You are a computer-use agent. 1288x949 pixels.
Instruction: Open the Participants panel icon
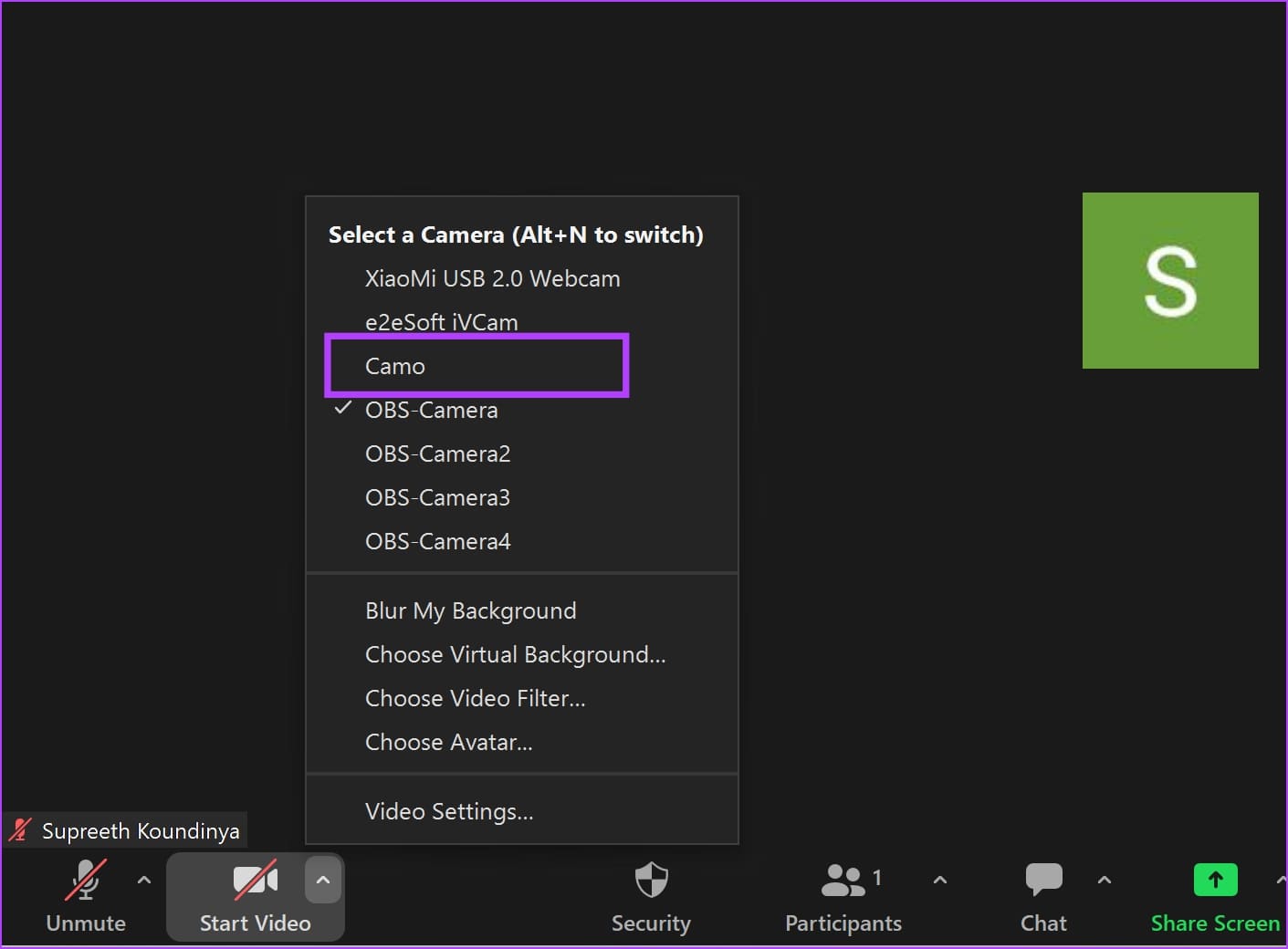843,880
